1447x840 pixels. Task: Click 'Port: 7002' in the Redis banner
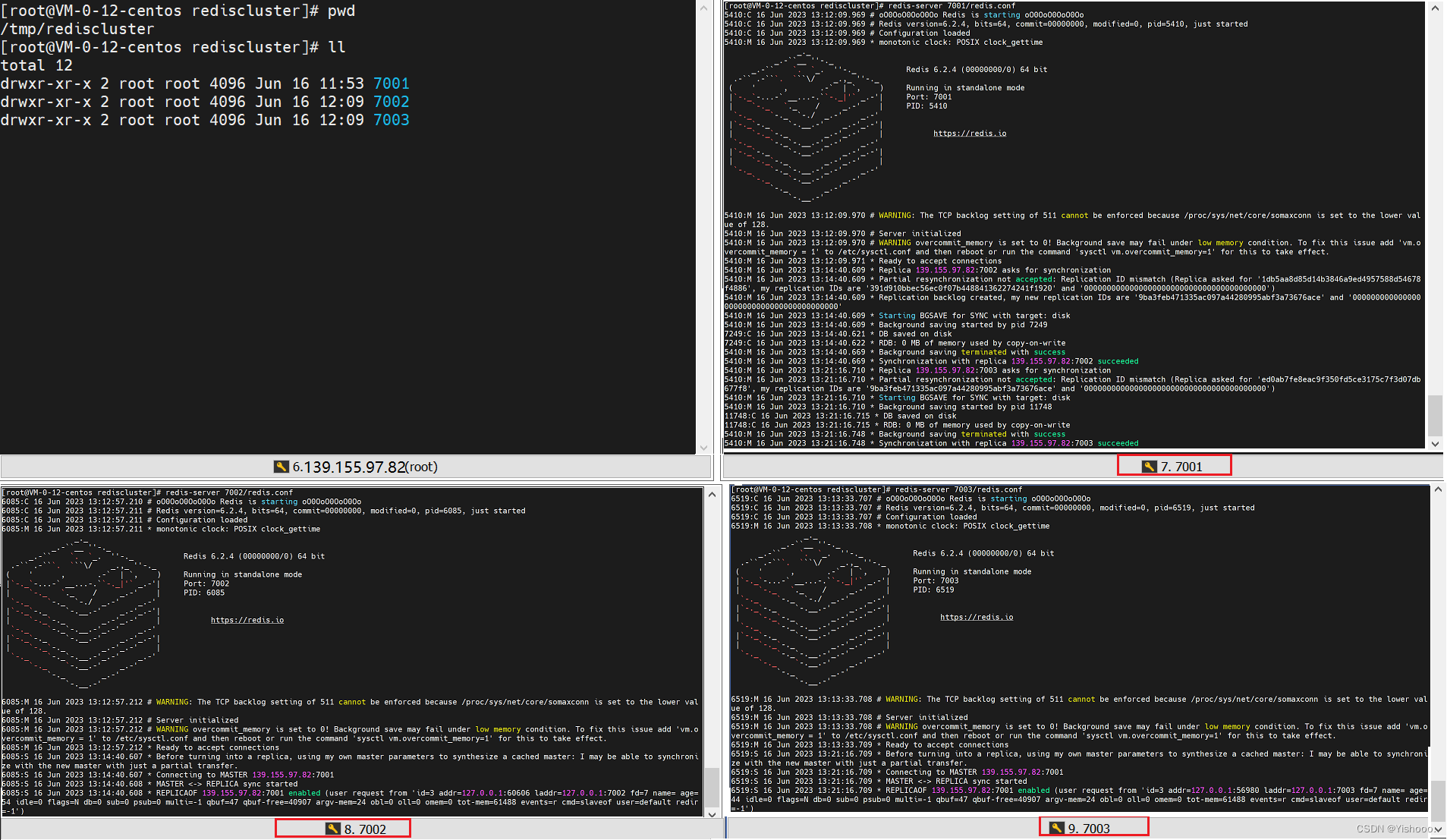(x=206, y=584)
